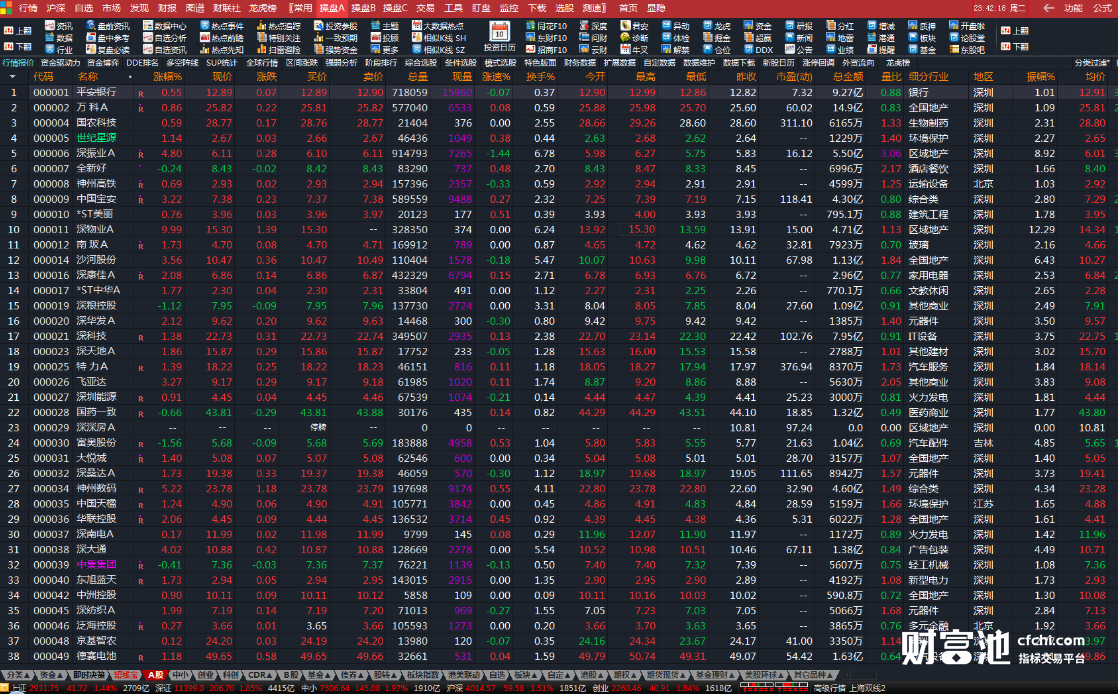
Task: Open 投资参股 tool
Action: (336, 26)
